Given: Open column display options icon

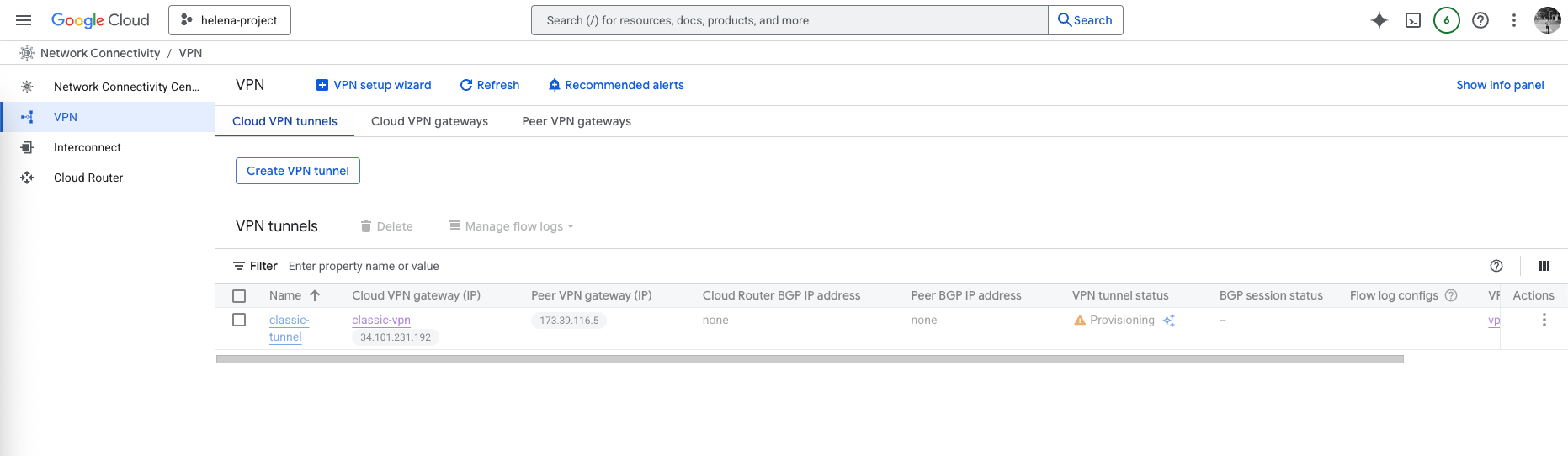Looking at the screenshot, I should [x=1544, y=266].
